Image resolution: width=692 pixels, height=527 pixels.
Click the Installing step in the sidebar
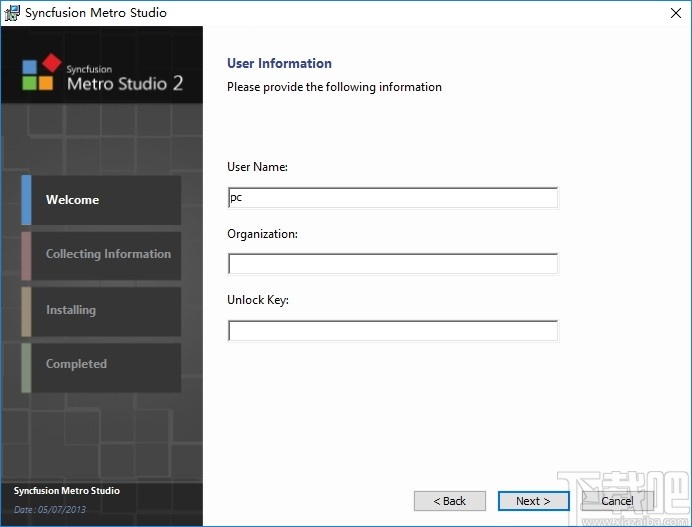tap(101, 310)
